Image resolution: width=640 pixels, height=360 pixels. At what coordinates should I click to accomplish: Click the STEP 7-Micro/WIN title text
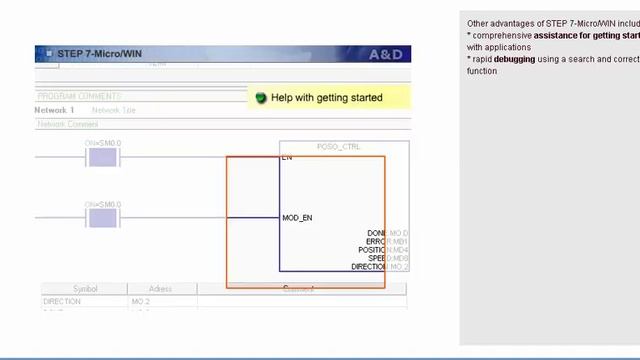pos(100,54)
